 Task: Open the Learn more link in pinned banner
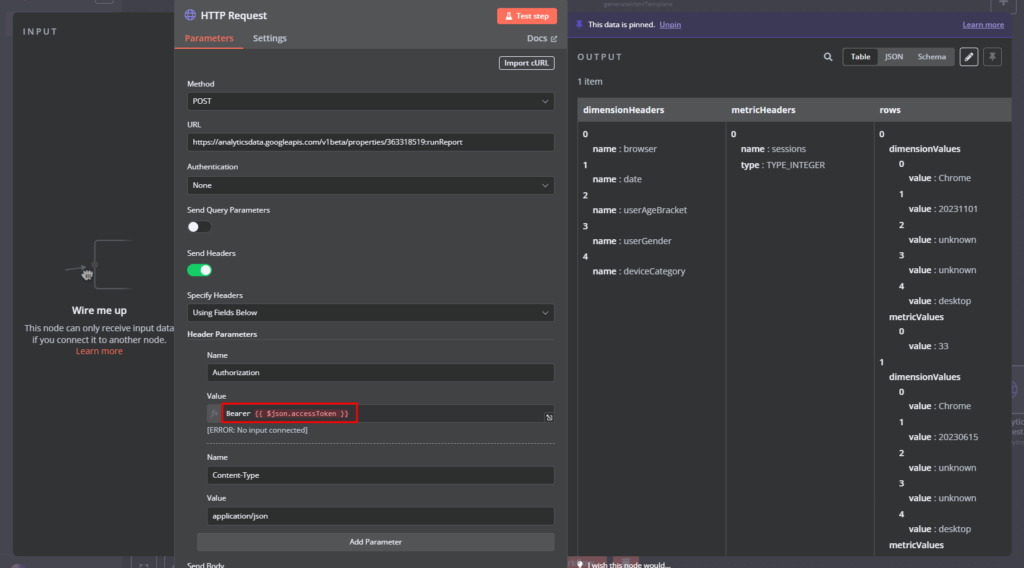pyautogui.click(x=983, y=25)
